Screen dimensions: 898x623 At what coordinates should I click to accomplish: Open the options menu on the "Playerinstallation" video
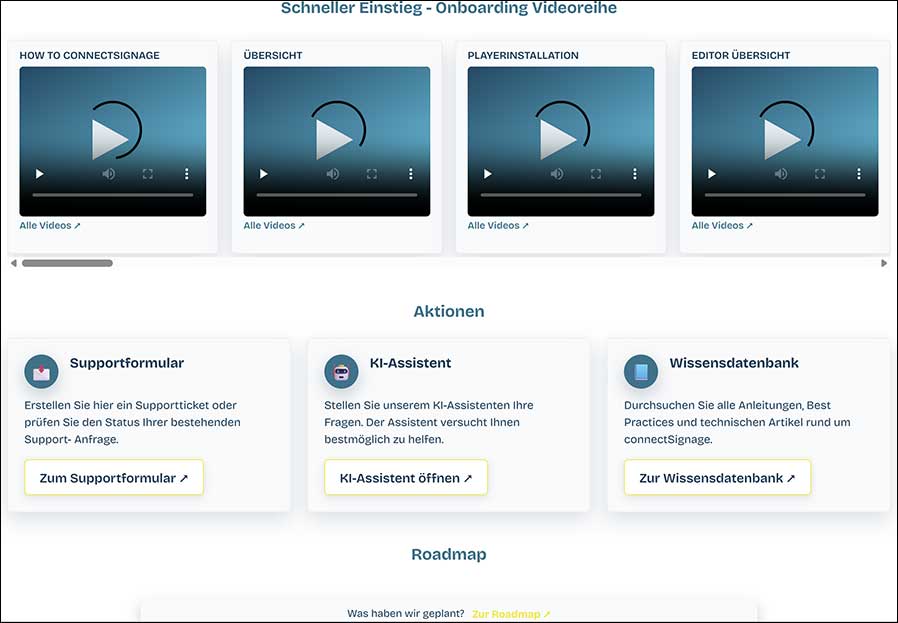(634, 173)
